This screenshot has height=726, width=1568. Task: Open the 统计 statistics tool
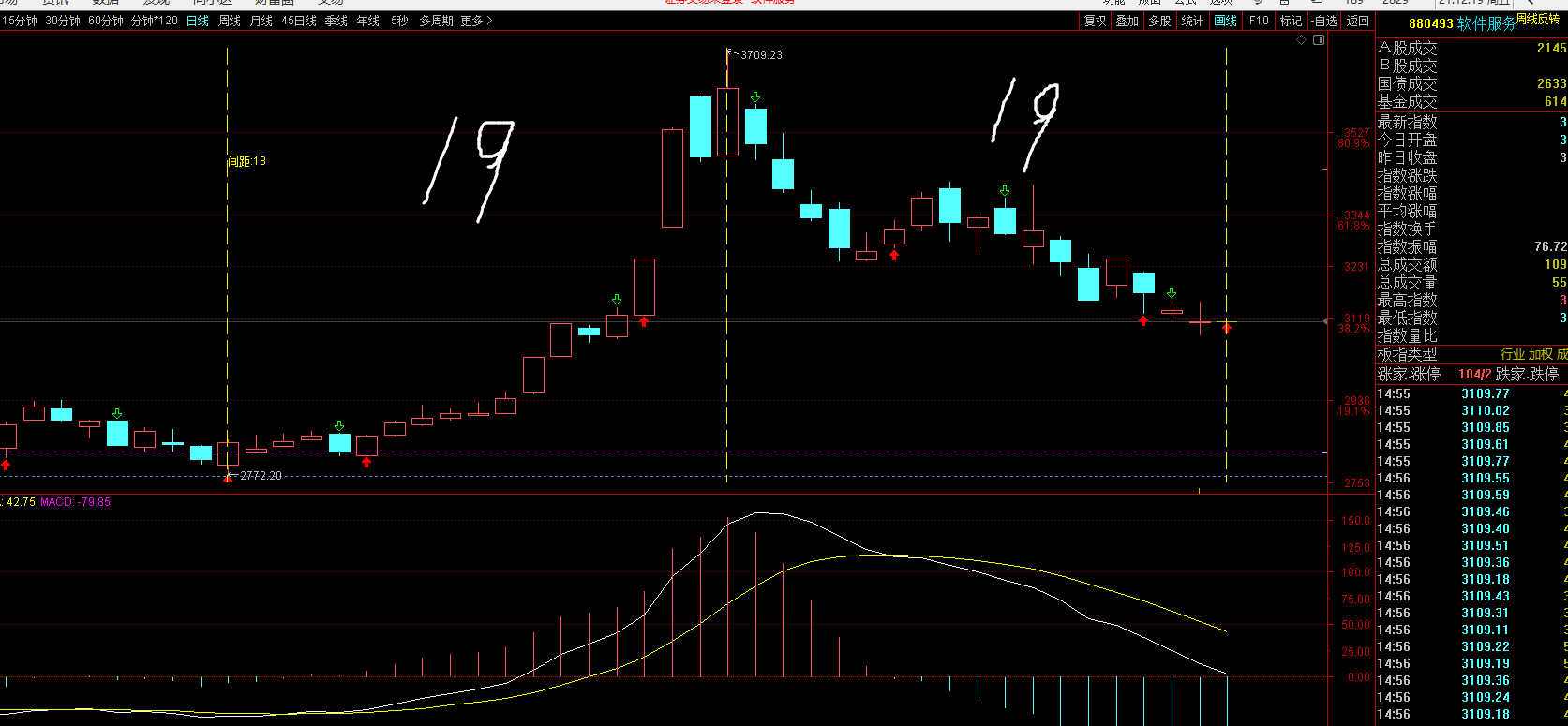[x=1193, y=21]
